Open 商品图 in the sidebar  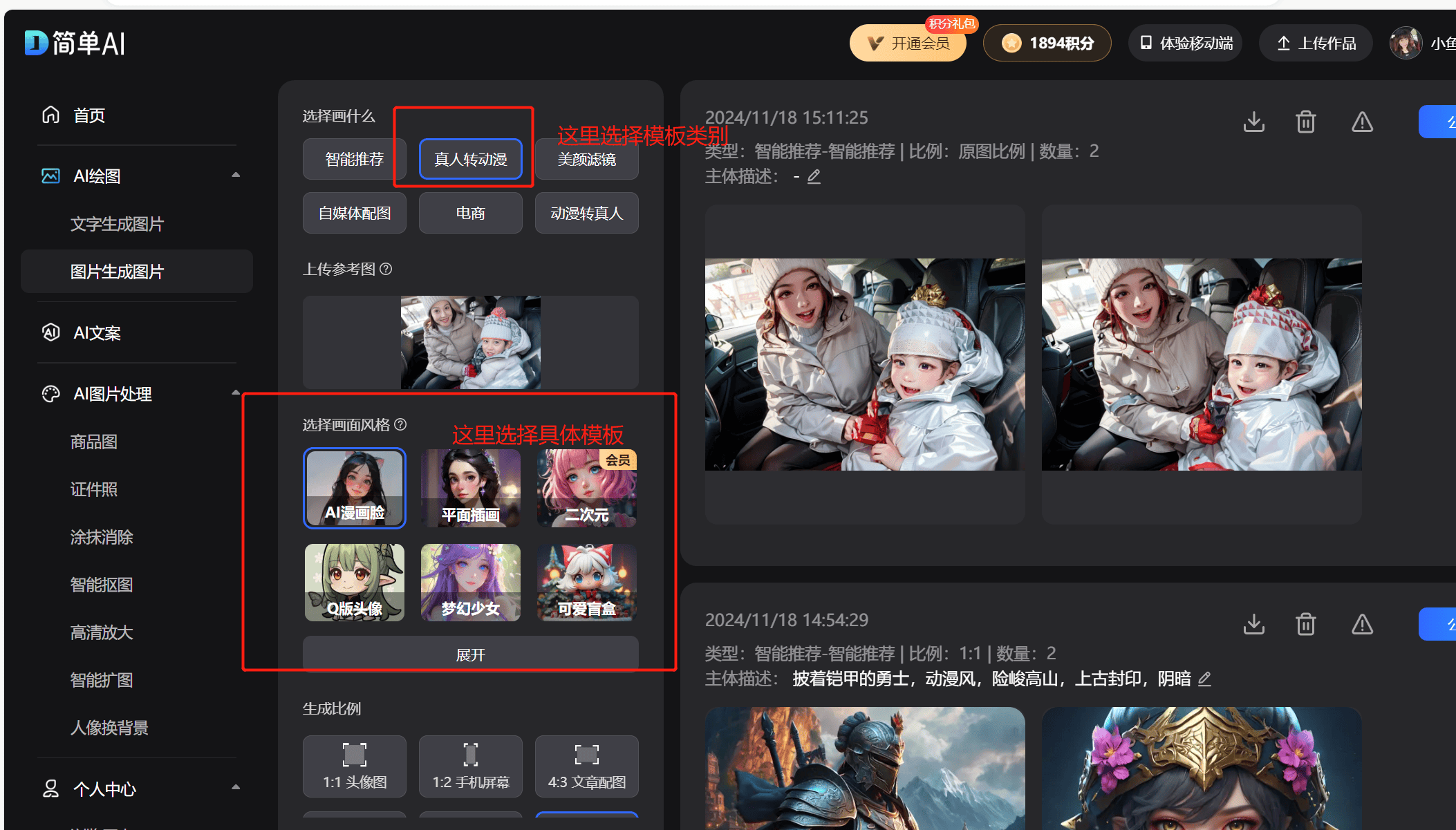tap(94, 442)
